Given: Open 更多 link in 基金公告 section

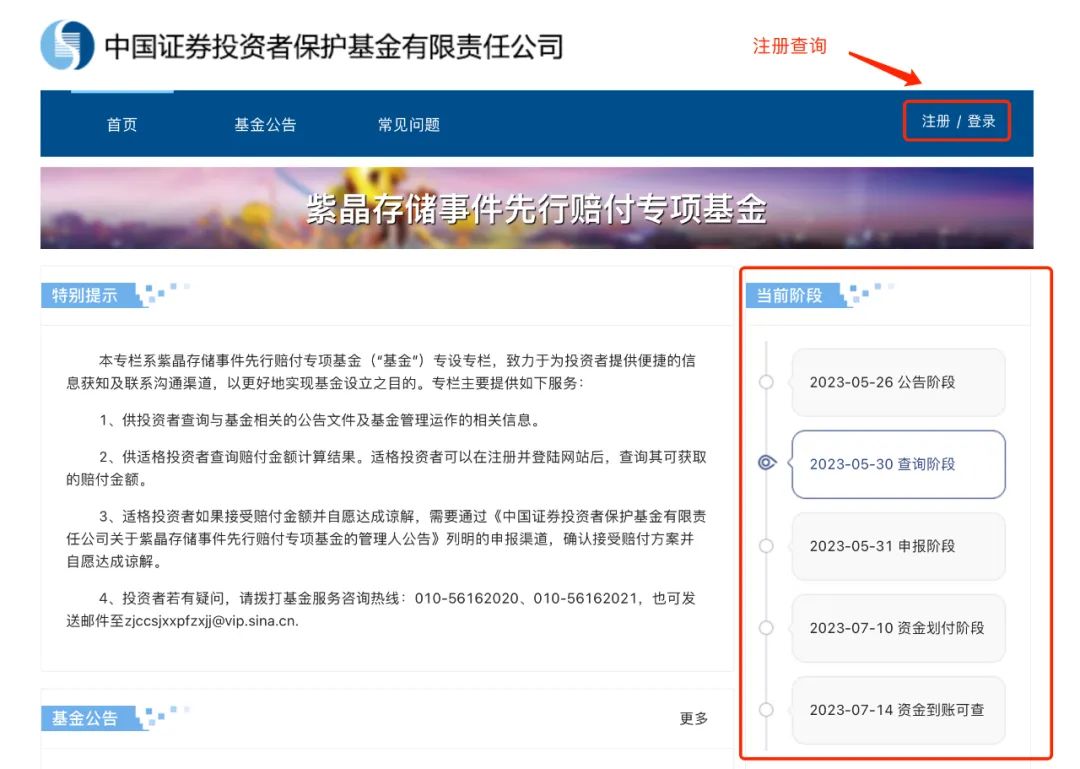Looking at the screenshot, I should point(694,719).
